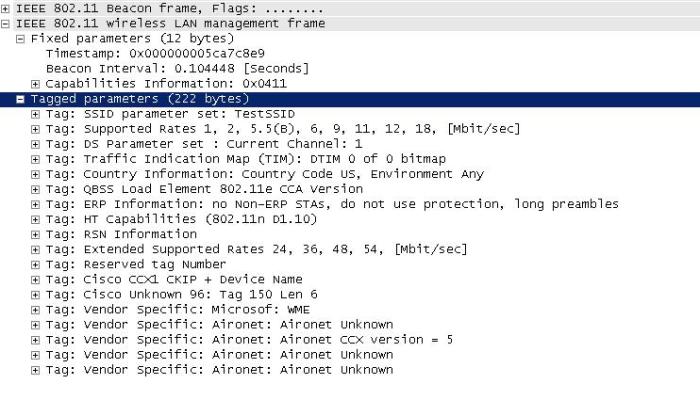Expand the SSID parameter set TestSSID tag
The image size is (700, 416).
(36, 114)
